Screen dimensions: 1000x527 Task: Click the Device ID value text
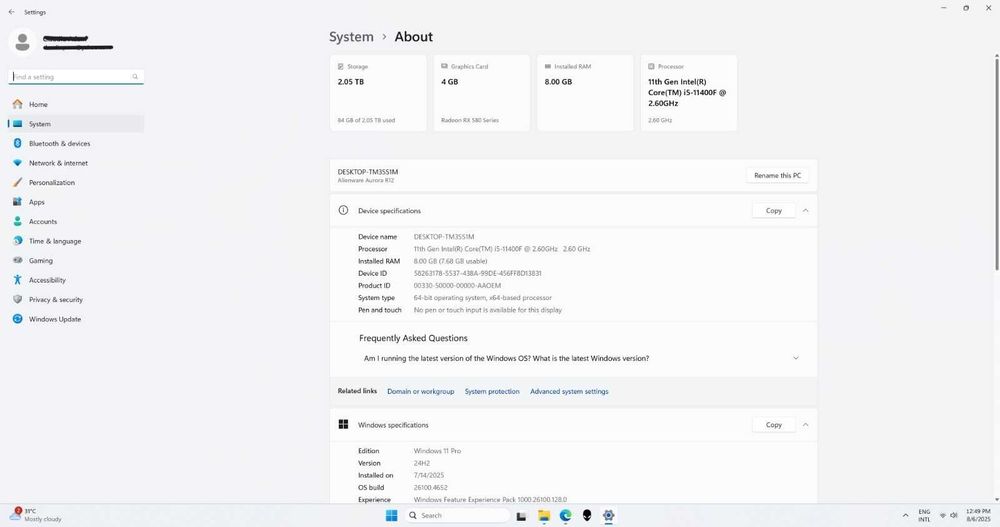478,273
